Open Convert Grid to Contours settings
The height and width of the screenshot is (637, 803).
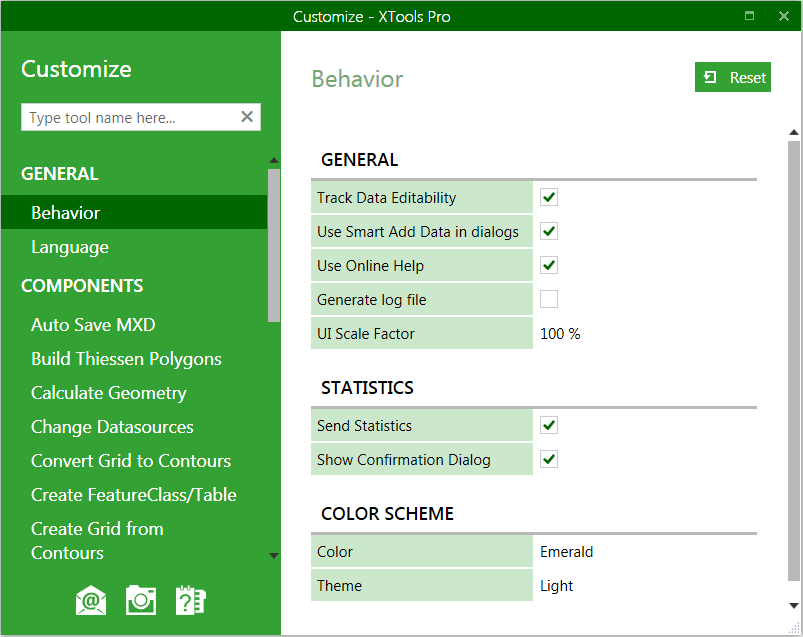point(131,461)
